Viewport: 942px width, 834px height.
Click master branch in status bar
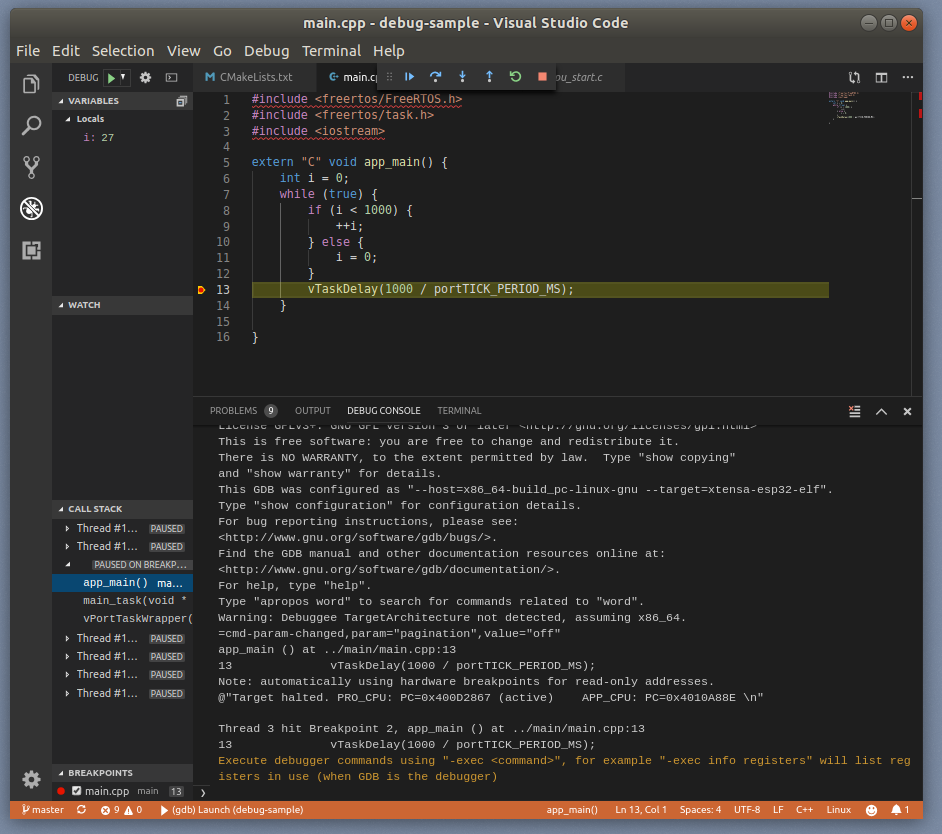(42, 810)
